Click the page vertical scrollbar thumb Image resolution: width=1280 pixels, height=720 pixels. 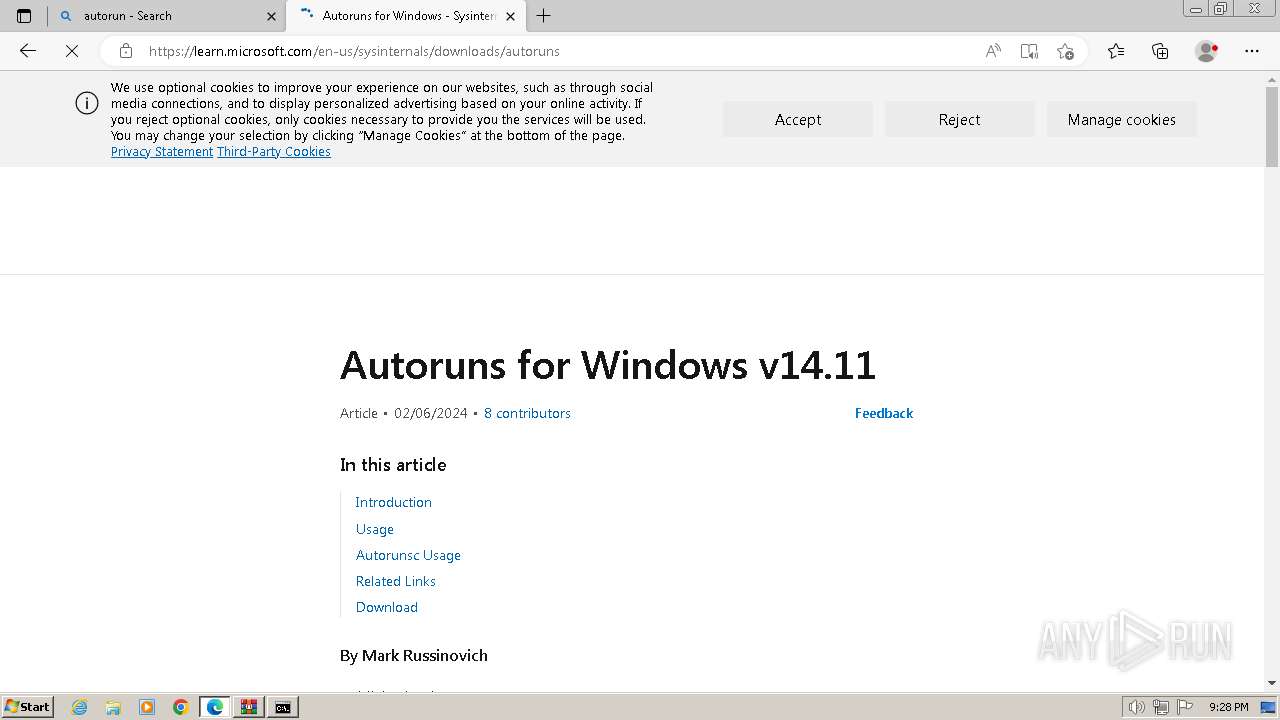[x=1272, y=125]
